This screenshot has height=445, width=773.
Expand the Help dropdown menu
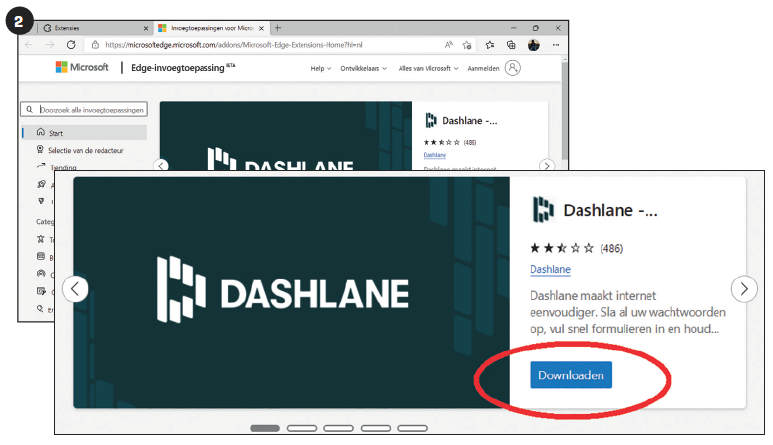tap(320, 68)
